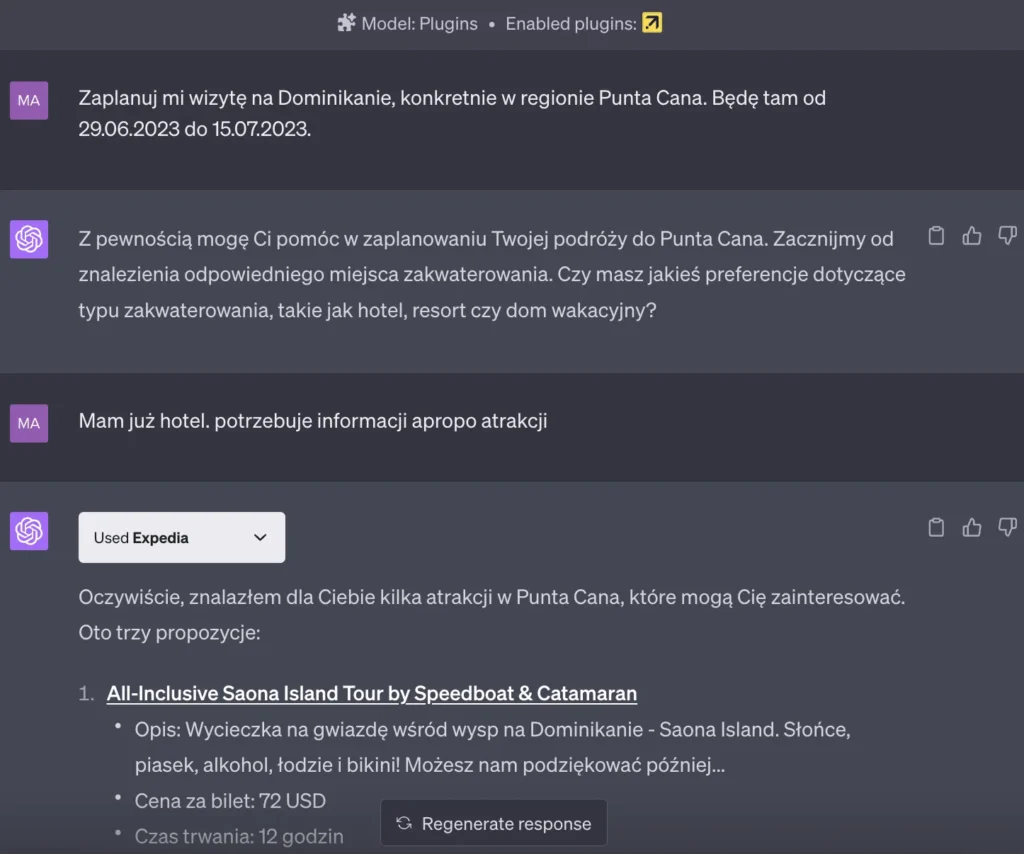Rate the Expedia response with thumbs up
This screenshot has width=1024, height=854.
[x=972, y=528]
